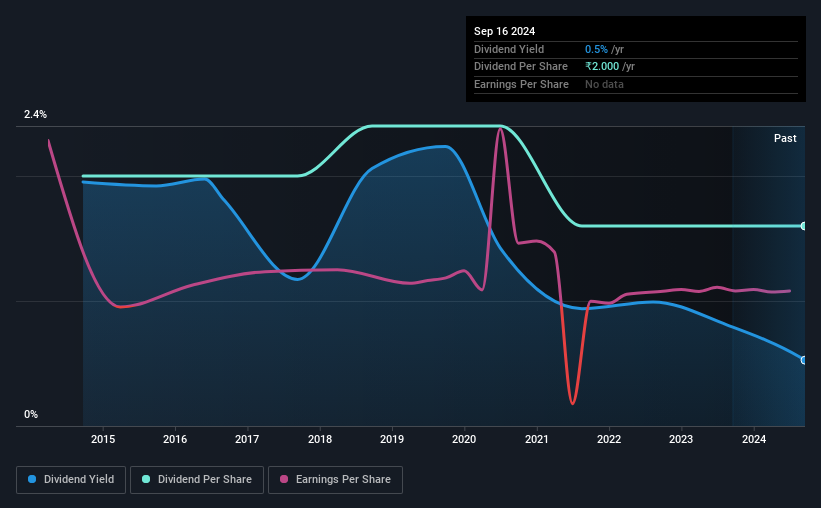The height and width of the screenshot is (508, 821).
Task: Click the 2024 x-axis label
Action: [754, 439]
